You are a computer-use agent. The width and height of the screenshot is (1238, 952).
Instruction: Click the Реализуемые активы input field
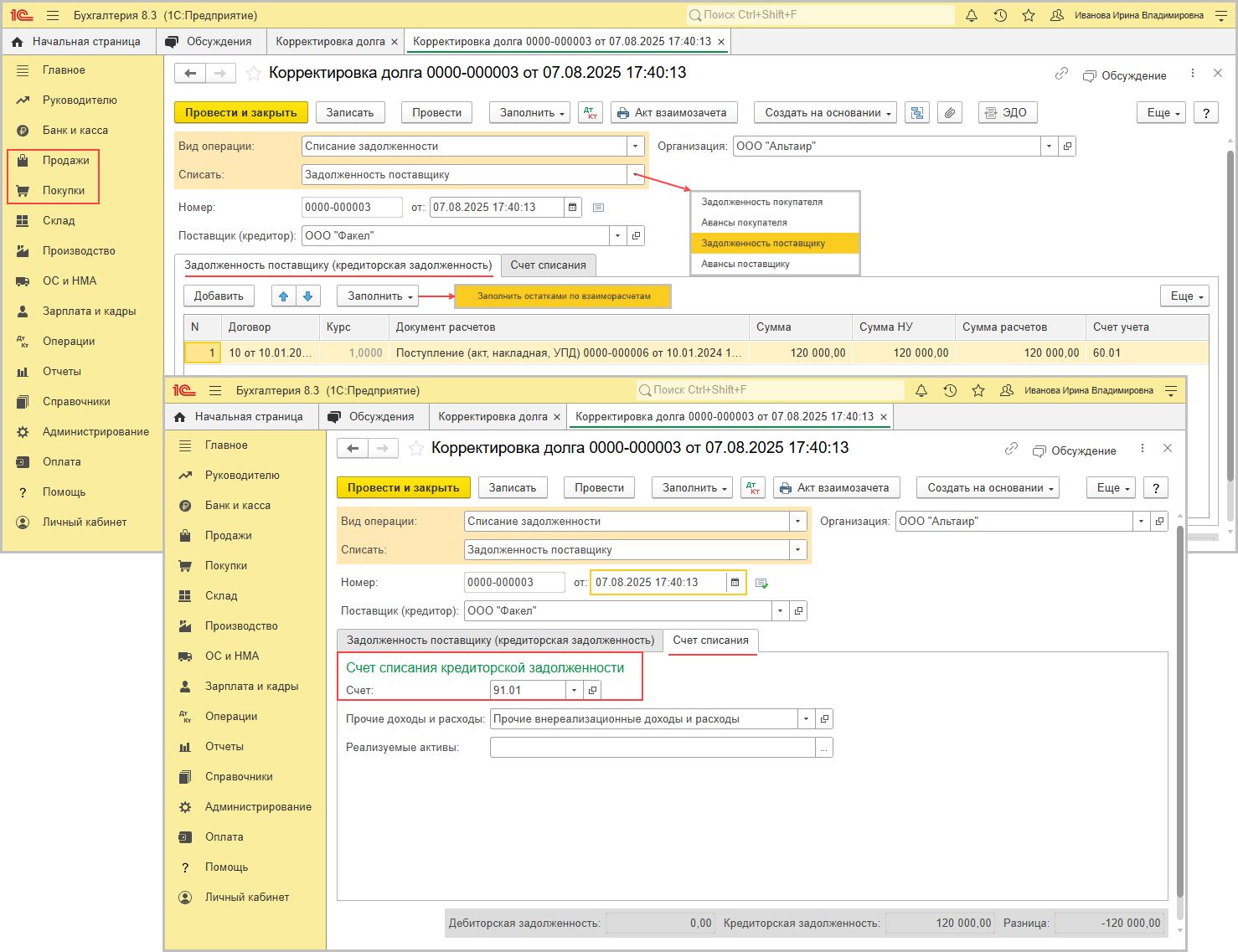[x=652, y=748]
